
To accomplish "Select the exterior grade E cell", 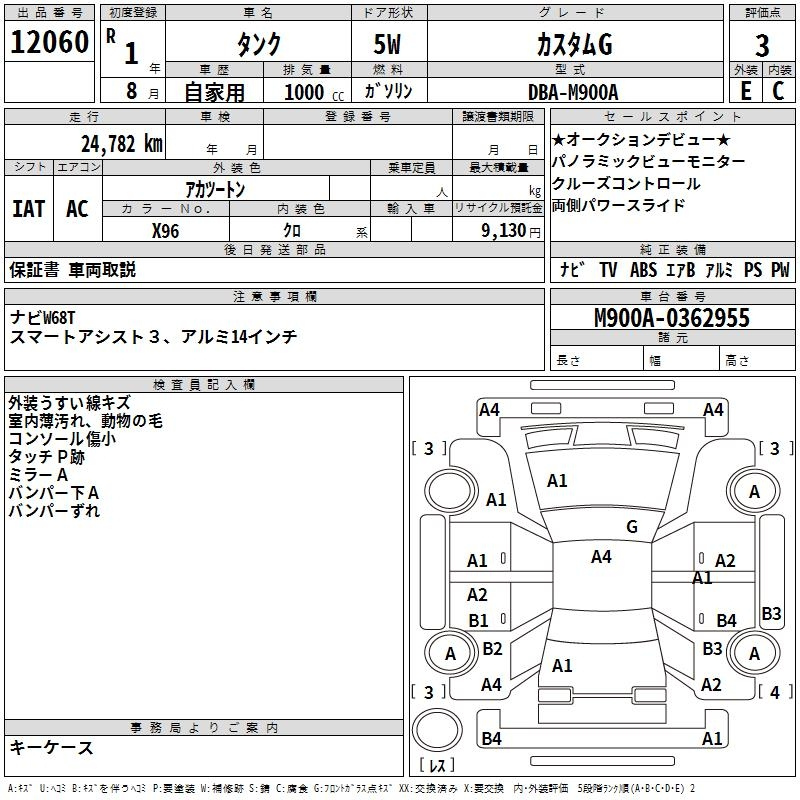I will [x=745, y=91].
